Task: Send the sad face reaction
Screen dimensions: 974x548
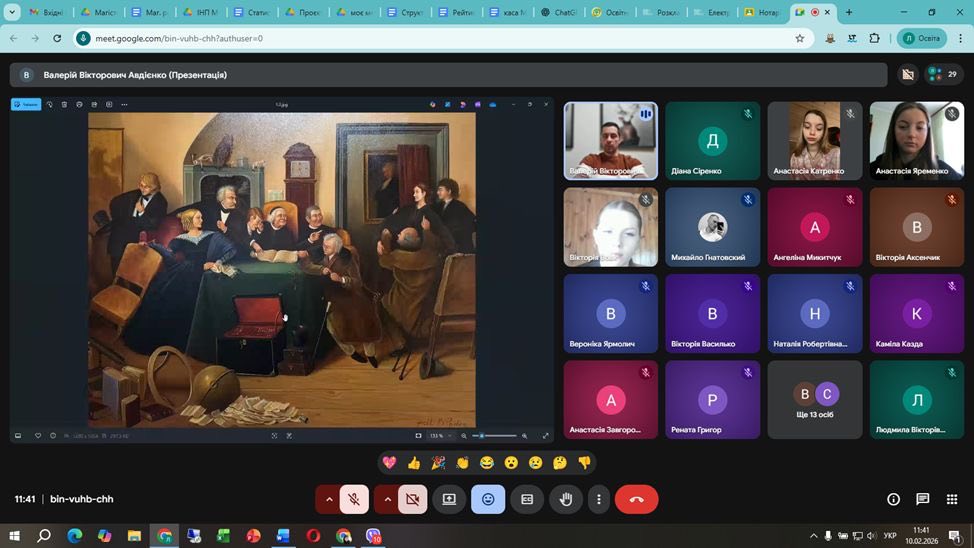Action: point(535,462)
